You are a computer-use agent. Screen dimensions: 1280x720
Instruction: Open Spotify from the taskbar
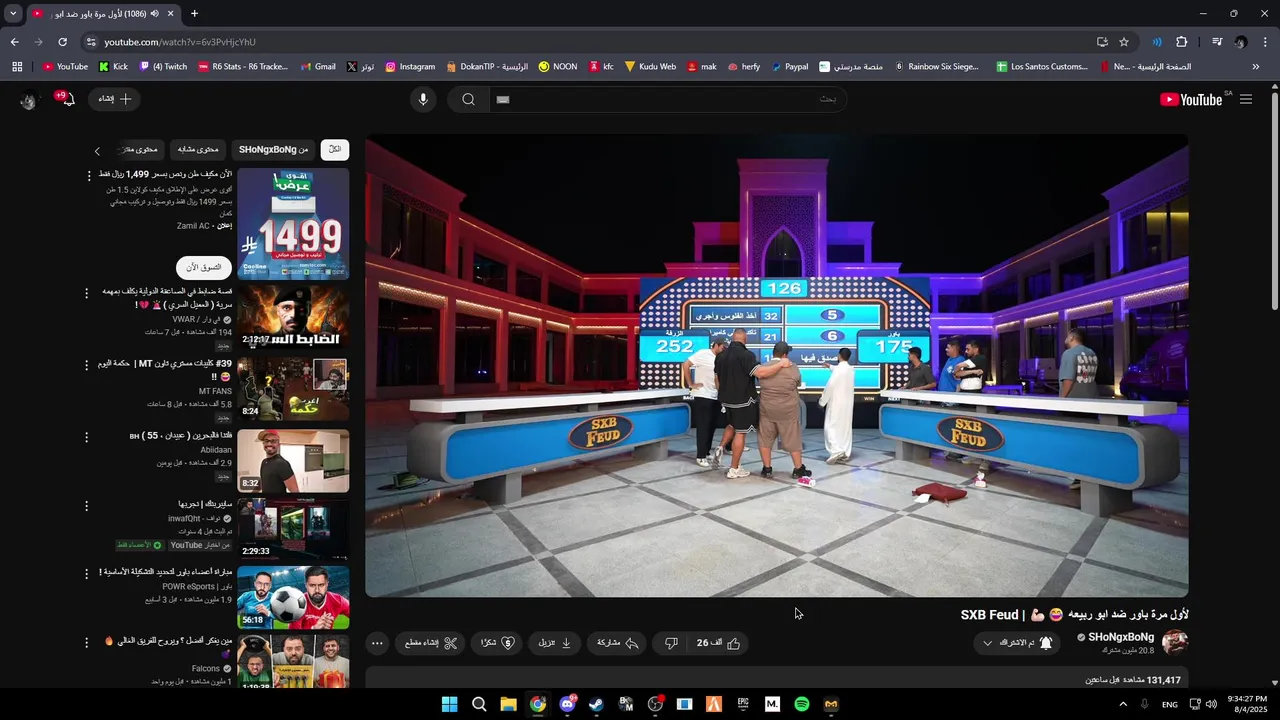point(802,704)
